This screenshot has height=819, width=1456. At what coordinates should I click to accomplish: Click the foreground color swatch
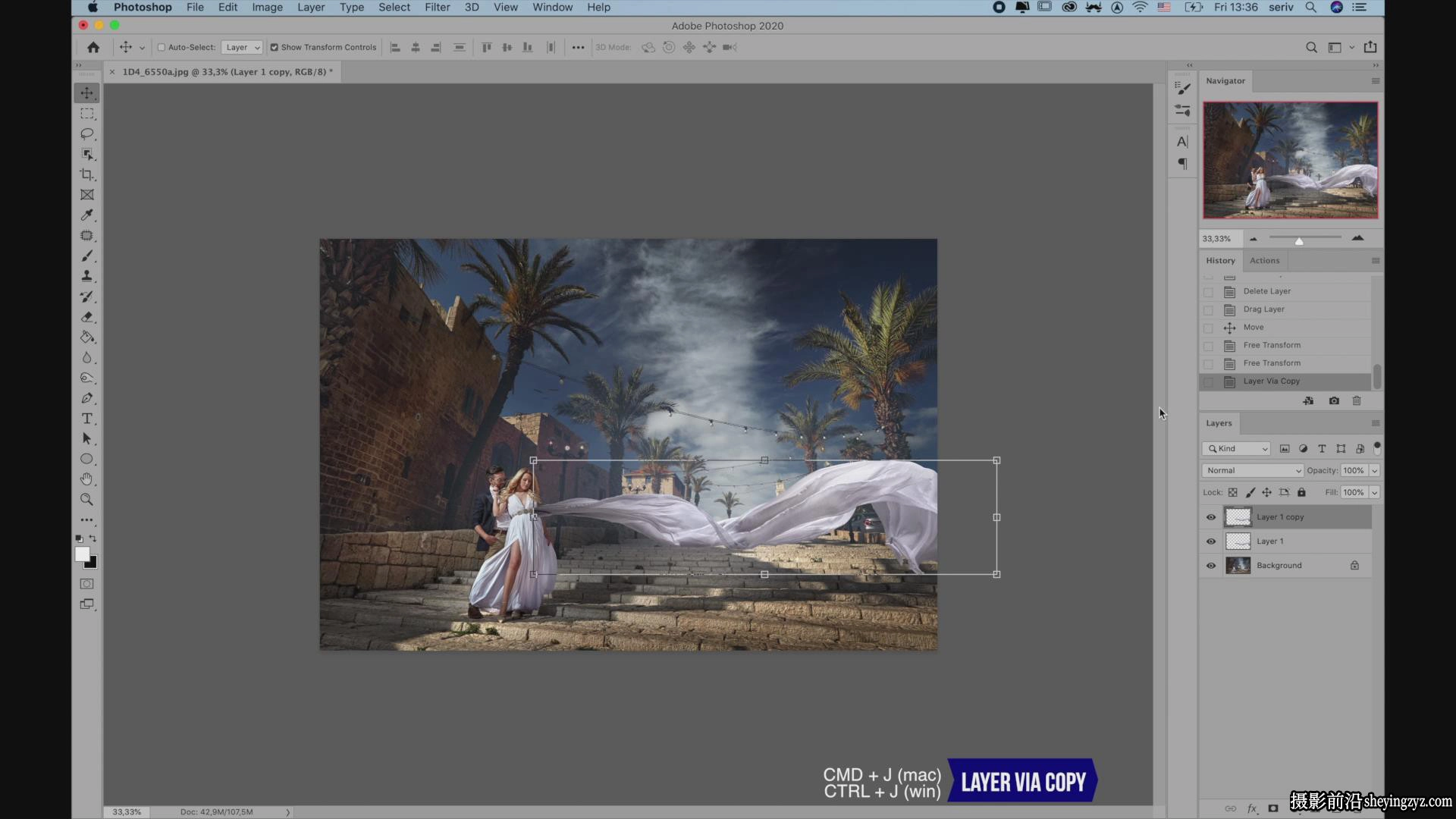[x=82, y=554]
